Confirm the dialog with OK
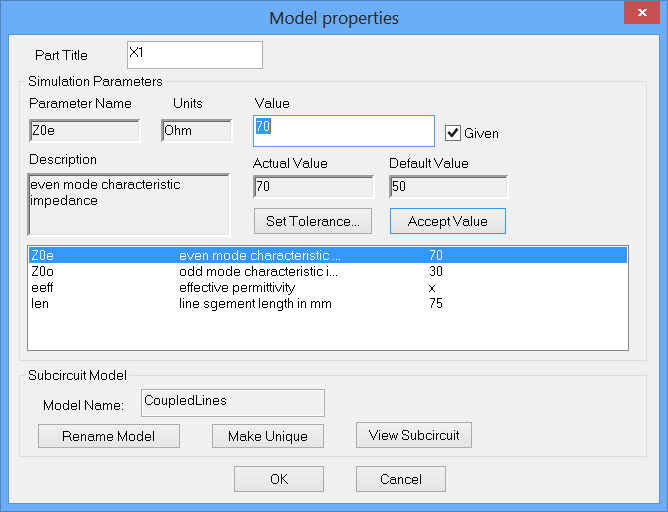This screenshot has width=668, height=512. [279, 479]
